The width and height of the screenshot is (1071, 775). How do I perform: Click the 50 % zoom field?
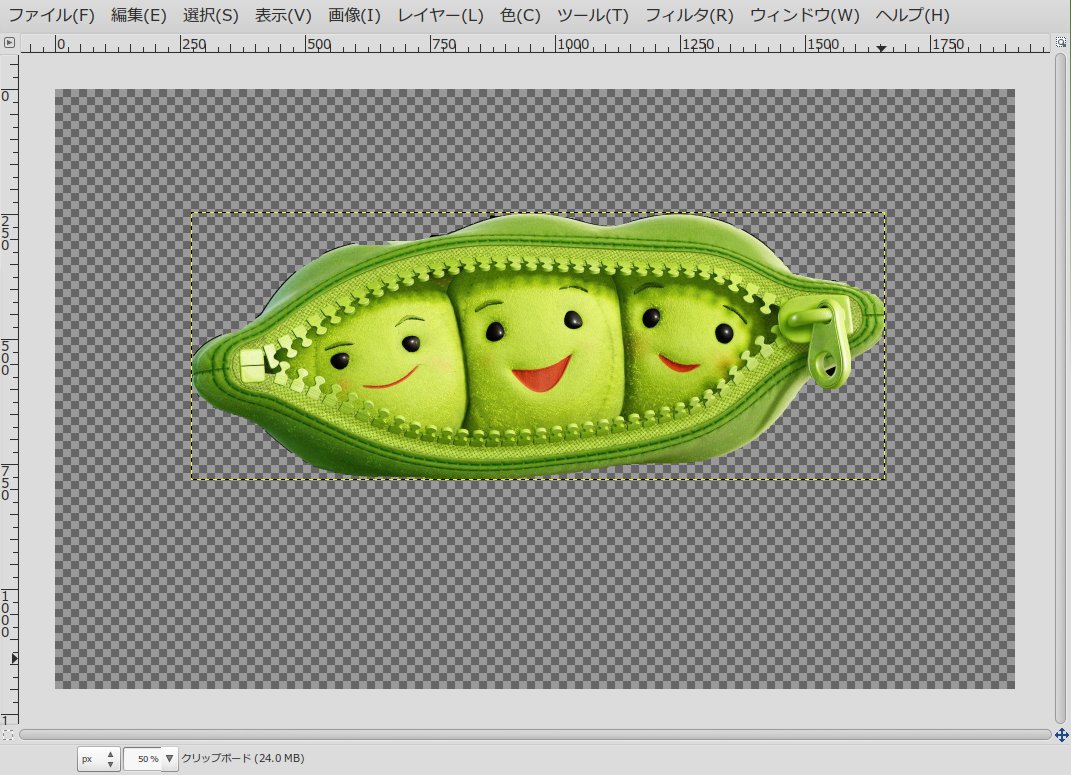click(143, 759)
